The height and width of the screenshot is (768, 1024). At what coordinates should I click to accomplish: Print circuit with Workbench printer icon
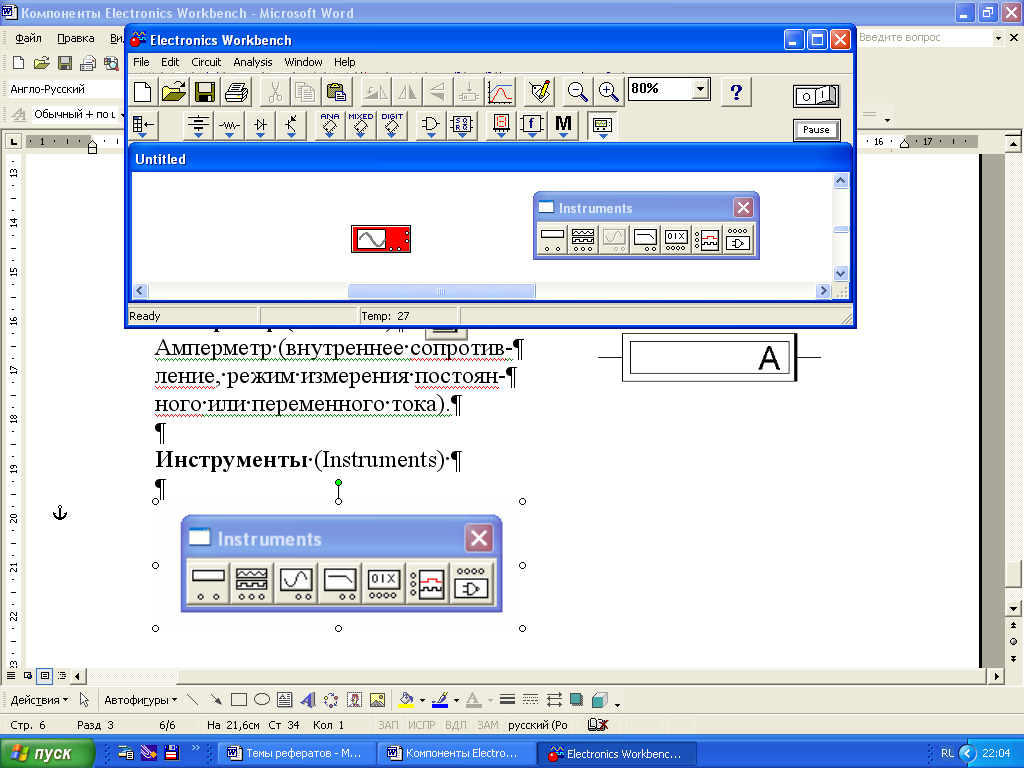click(236, 91)
